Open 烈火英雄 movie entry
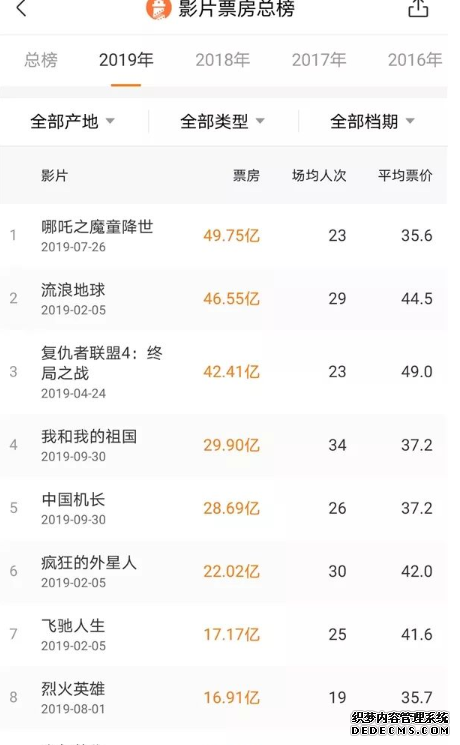 pyautogui.click(x=223, y=698)
